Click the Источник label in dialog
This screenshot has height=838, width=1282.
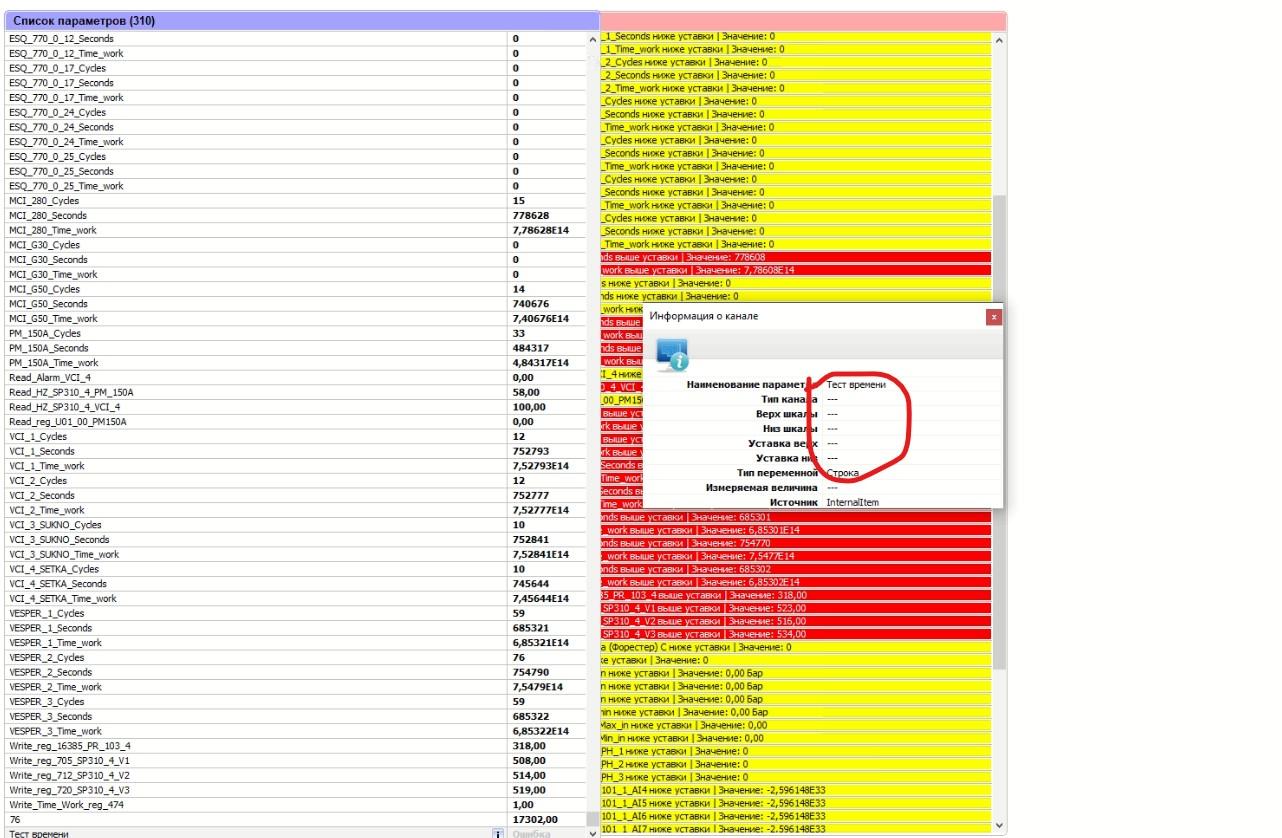[794, 502]
